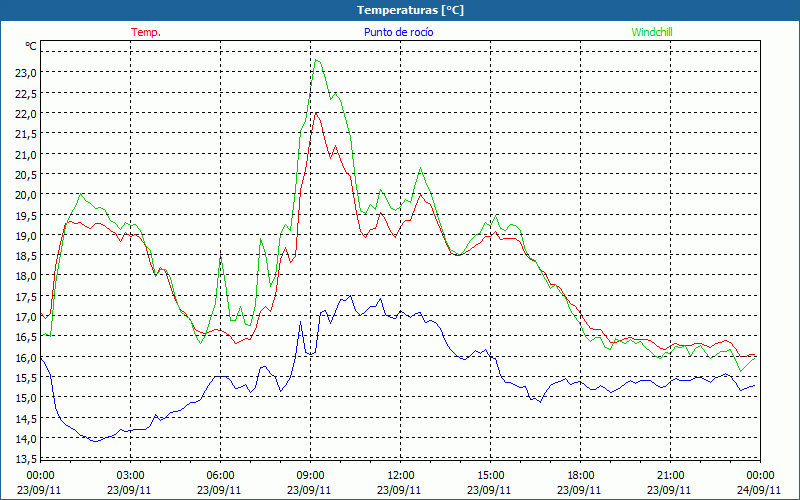Click the 03:00 time axis label
This screenshot has width=800, height=500.
131,476
